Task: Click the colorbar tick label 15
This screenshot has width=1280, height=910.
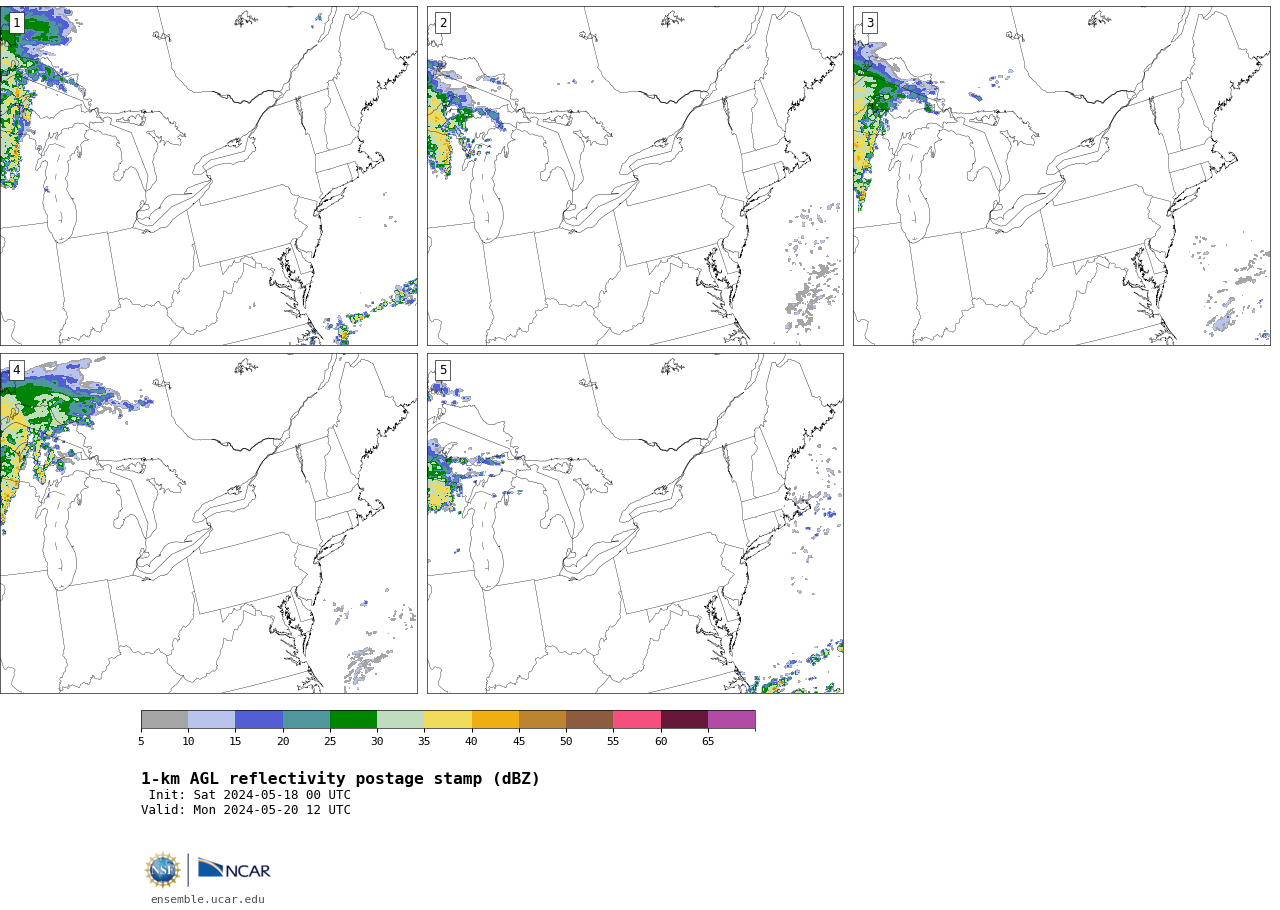Action: pyautogui.click(x=235, y=741)
